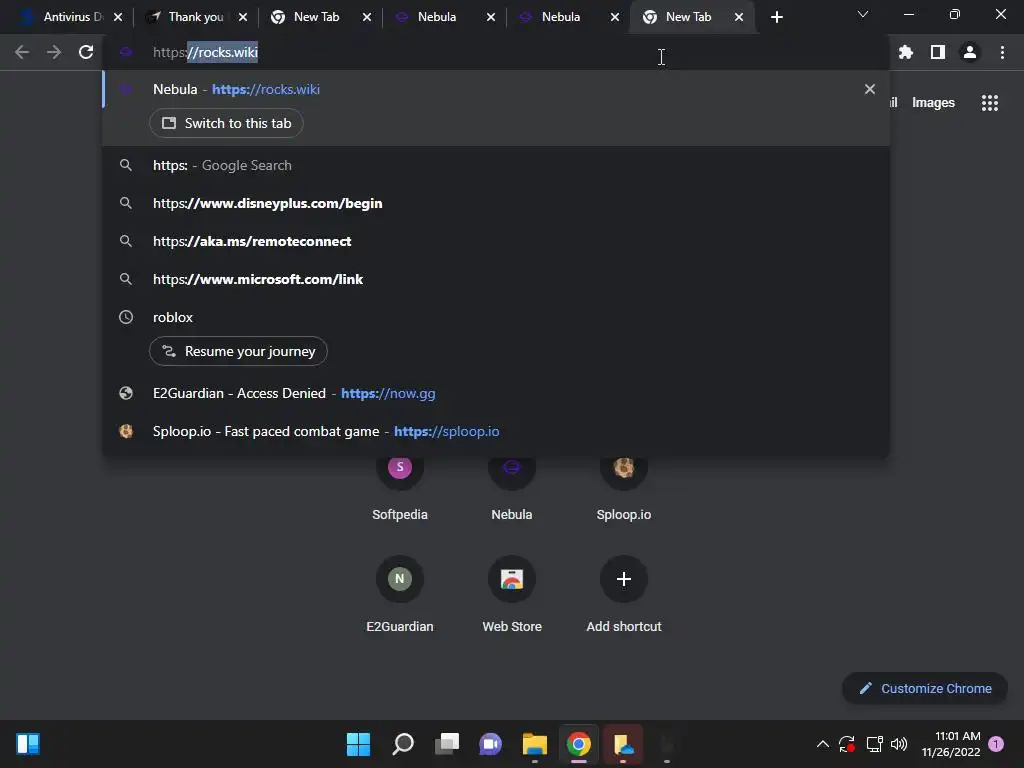Open the clock showing 11:01 AM

pyautogui.click(x=951, y=744)
